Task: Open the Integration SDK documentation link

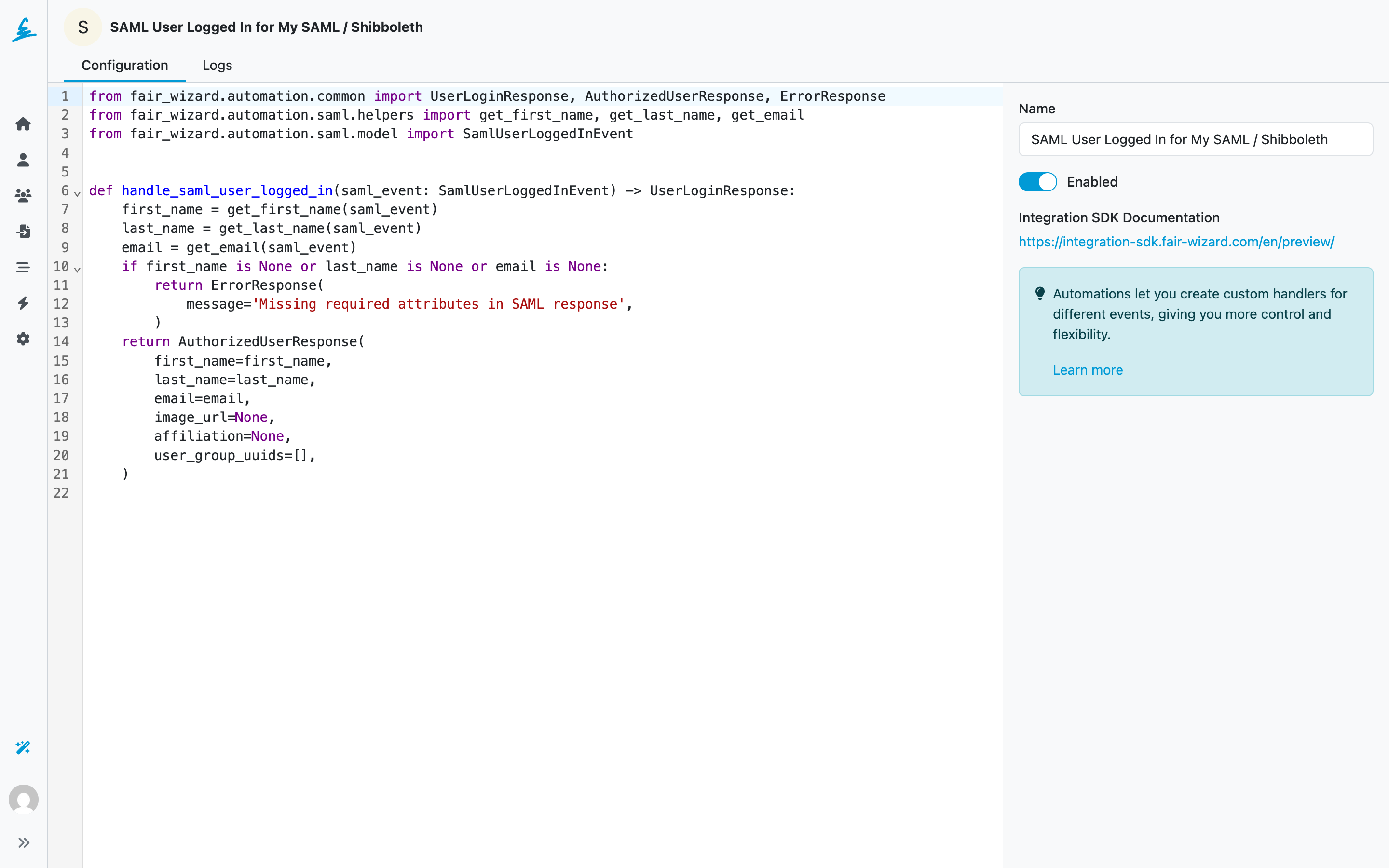Action: coord(1176,242)
